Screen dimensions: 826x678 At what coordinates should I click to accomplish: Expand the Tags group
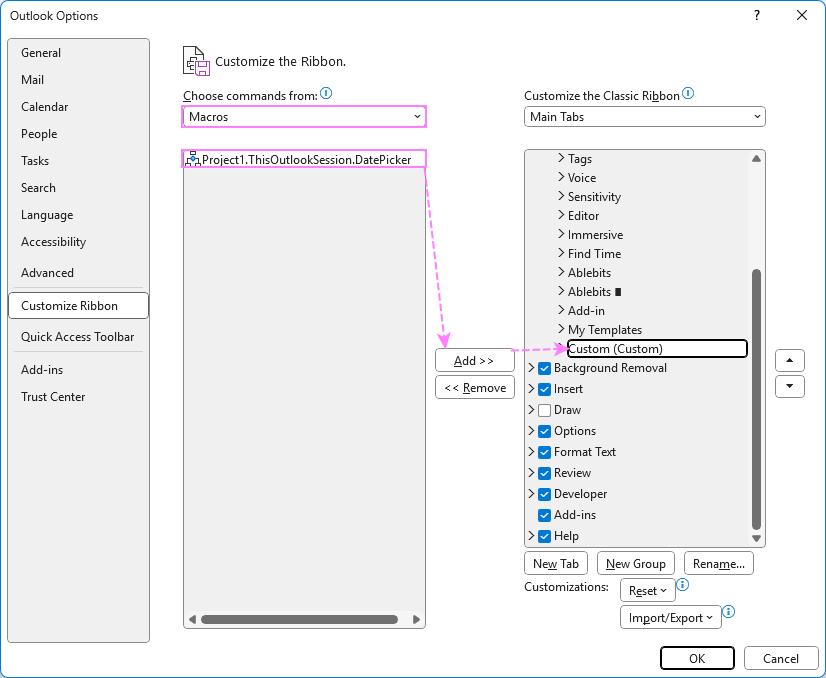(561, 158)
